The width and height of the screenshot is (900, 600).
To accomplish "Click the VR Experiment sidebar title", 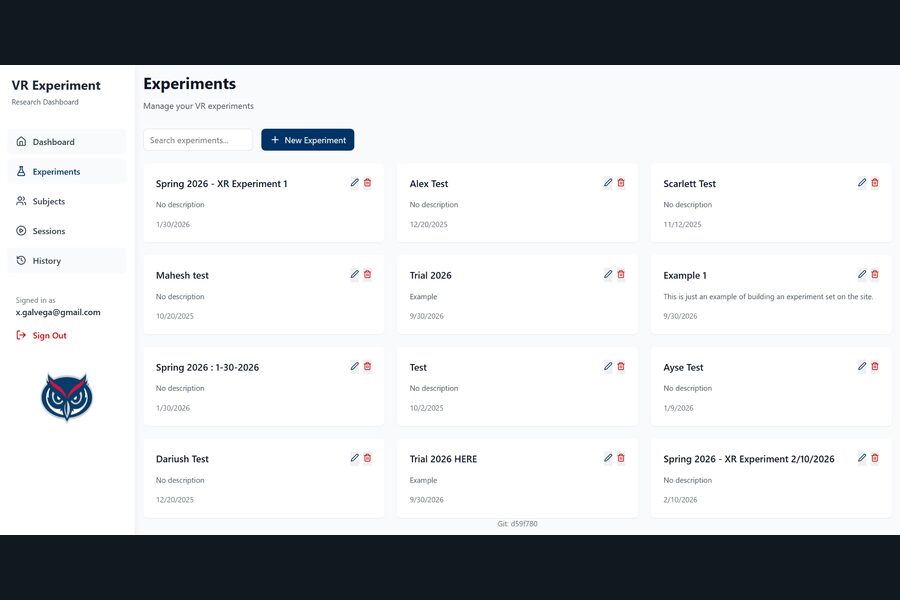I will click(x=56, y=86).
